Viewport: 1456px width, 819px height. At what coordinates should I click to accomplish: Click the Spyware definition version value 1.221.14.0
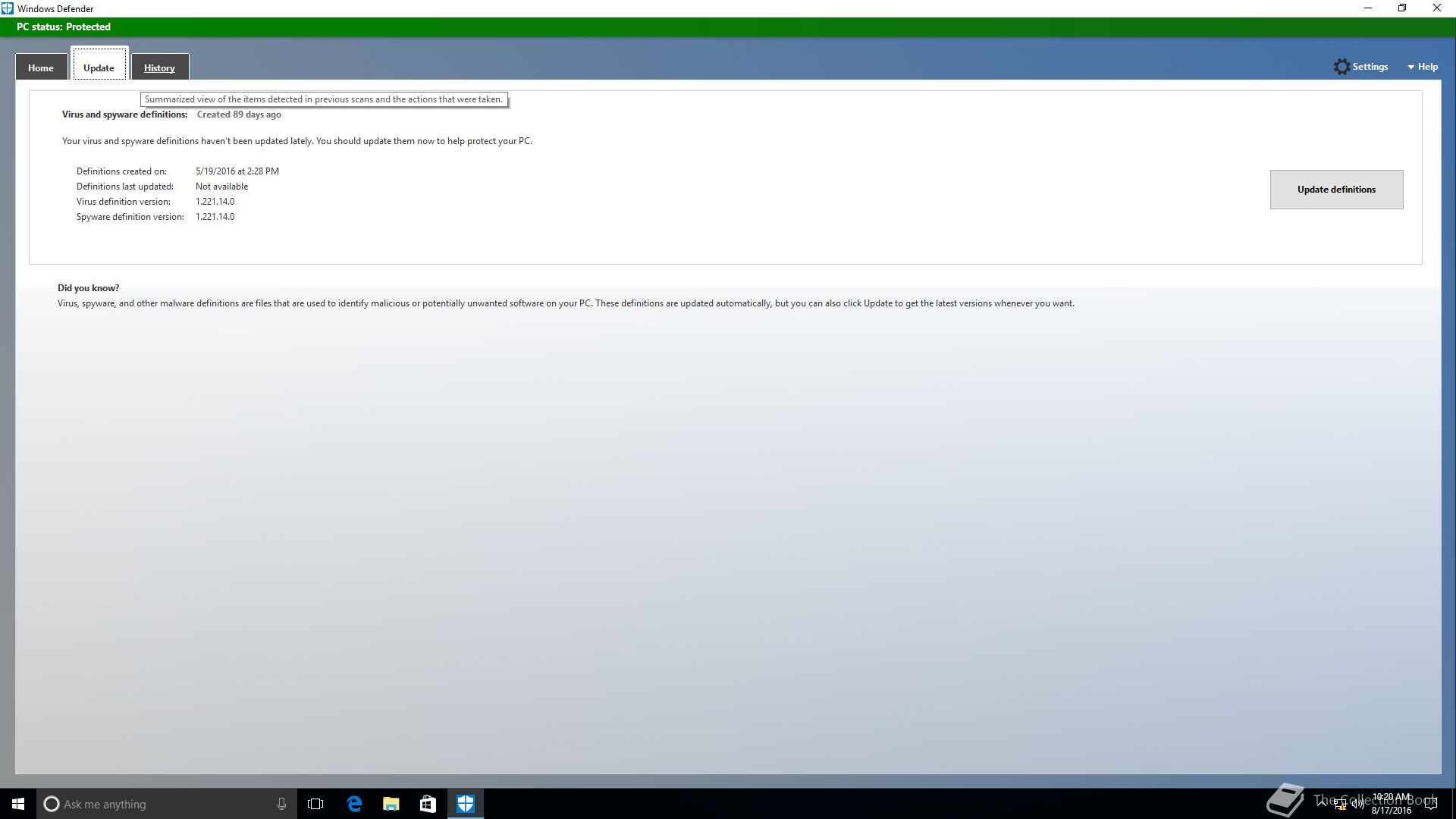coord(215,217)
